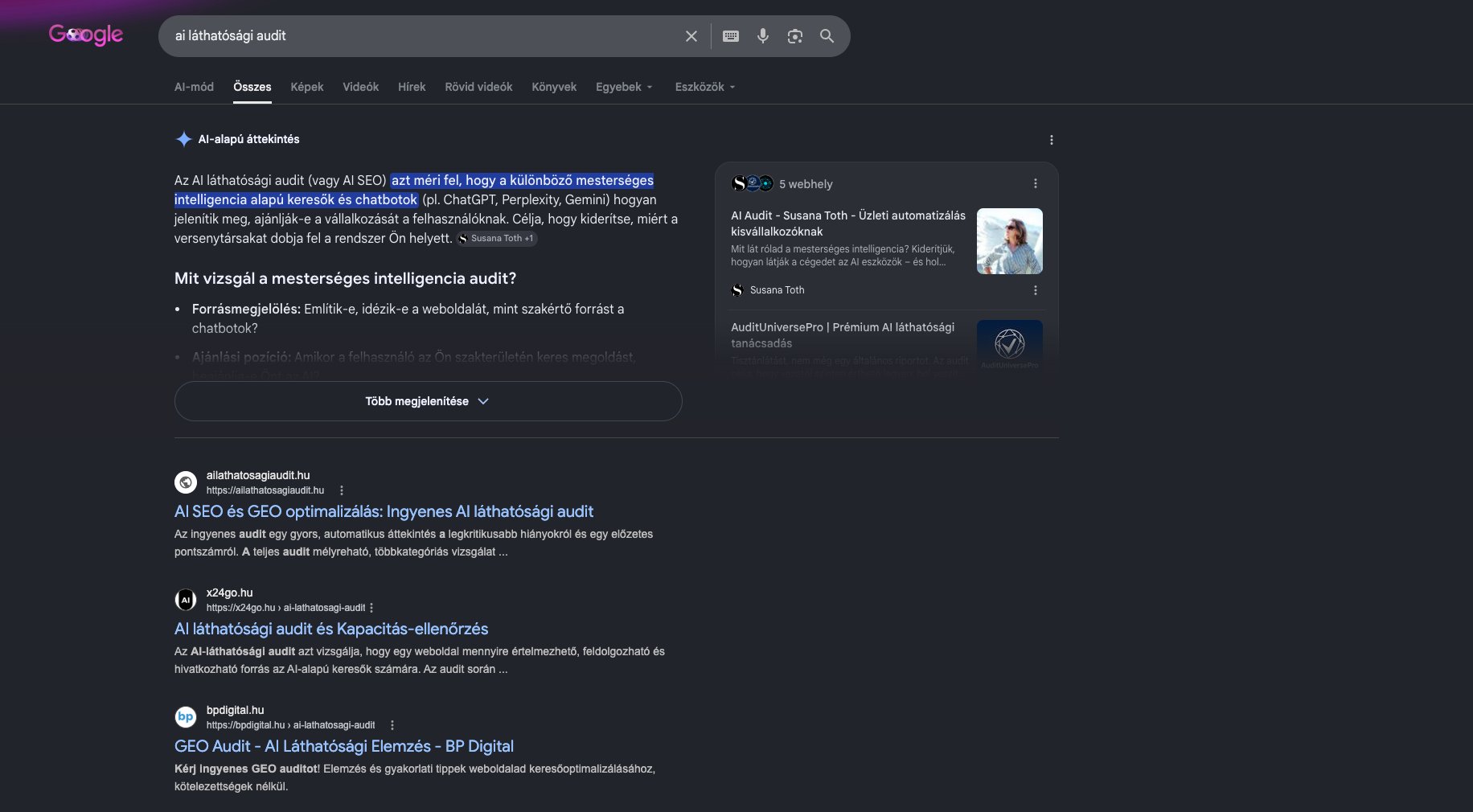
Task: Click Susana Toth portrait thumbnail
Action: point(1010,241)
